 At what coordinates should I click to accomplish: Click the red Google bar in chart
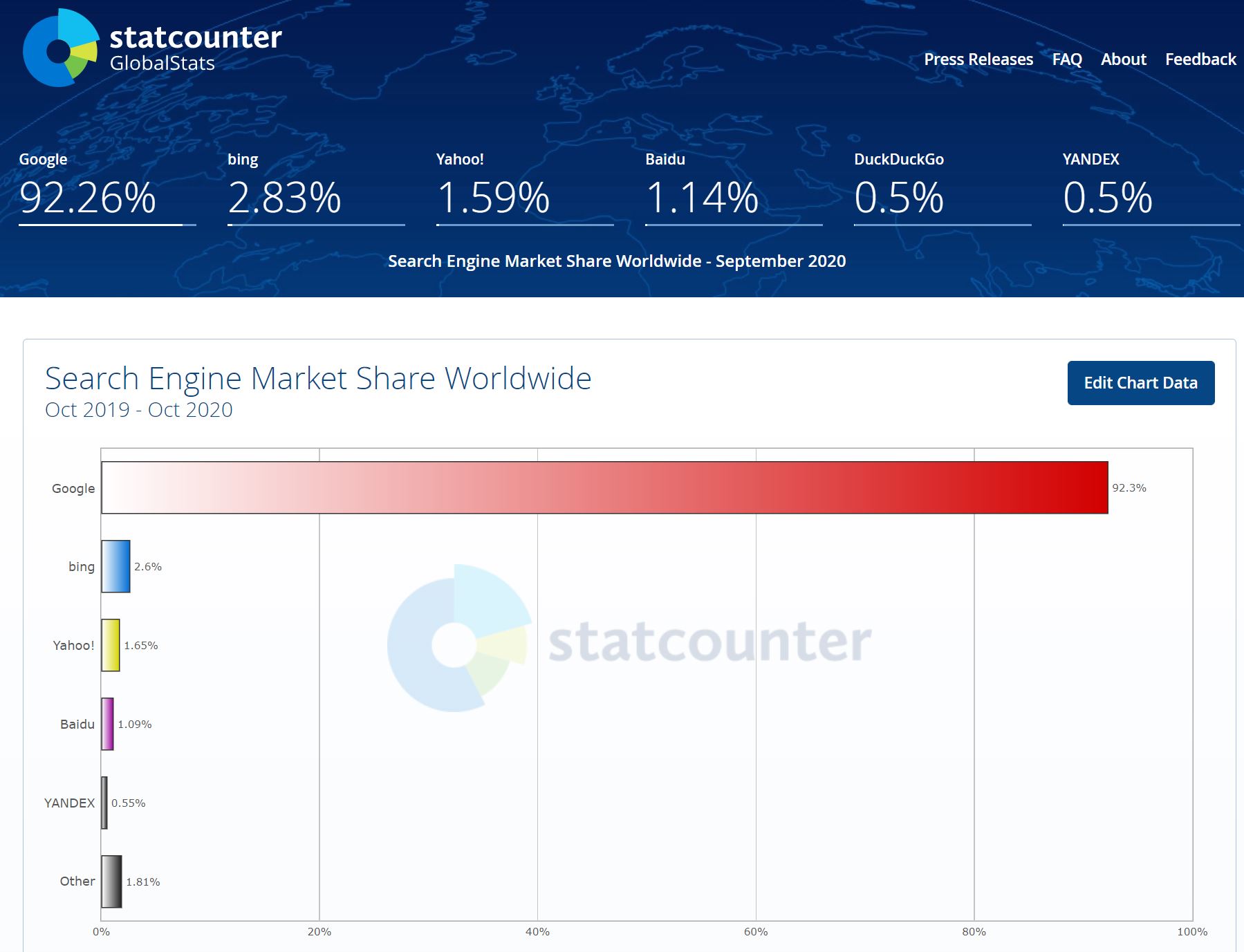click(605, 487)
